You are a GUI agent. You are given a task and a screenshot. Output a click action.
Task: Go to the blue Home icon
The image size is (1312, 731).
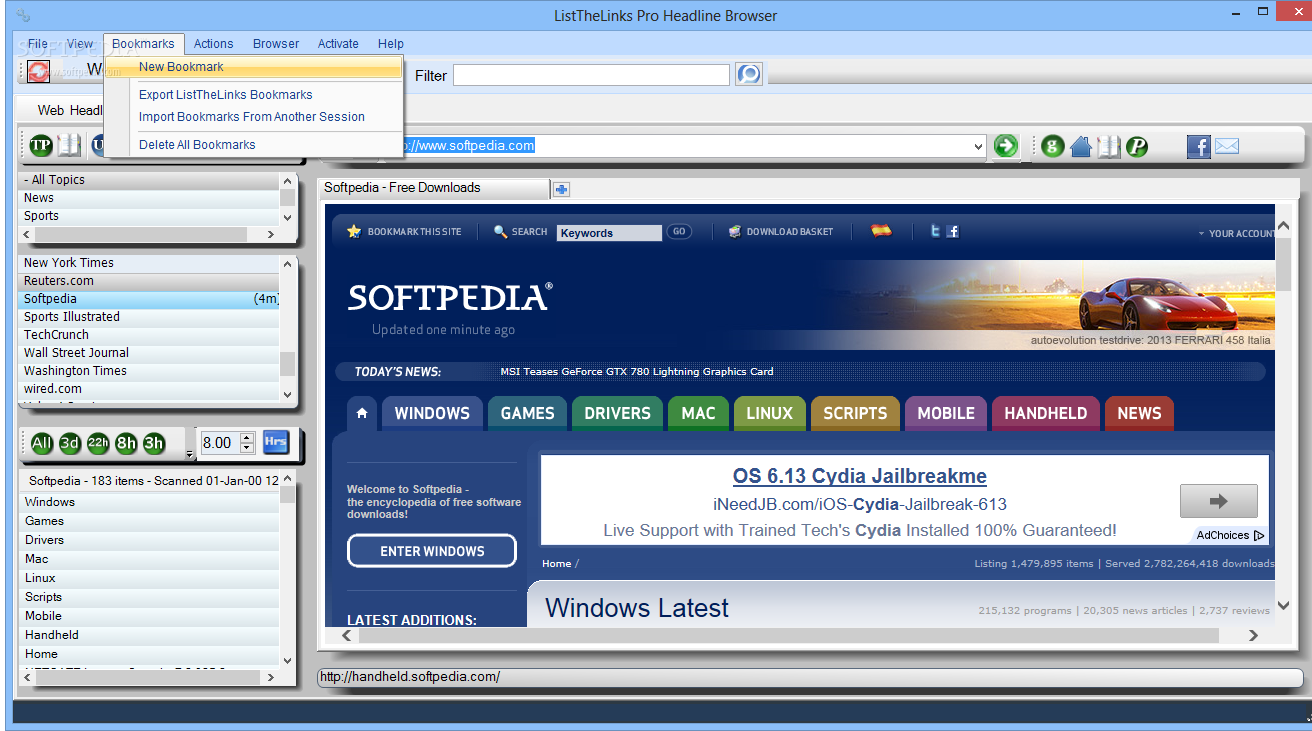coord(1080,146)
